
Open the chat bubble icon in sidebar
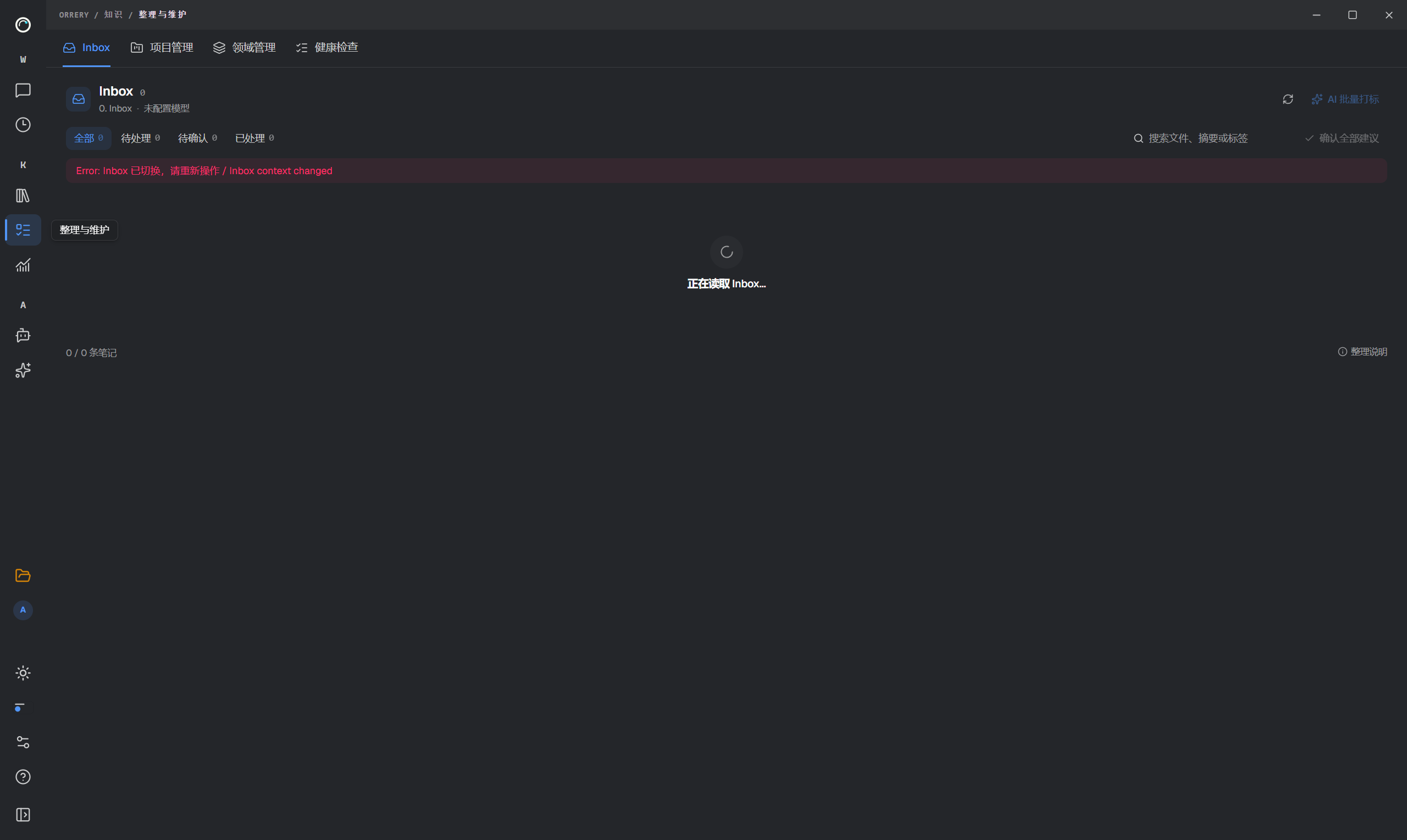click(23, 90)
